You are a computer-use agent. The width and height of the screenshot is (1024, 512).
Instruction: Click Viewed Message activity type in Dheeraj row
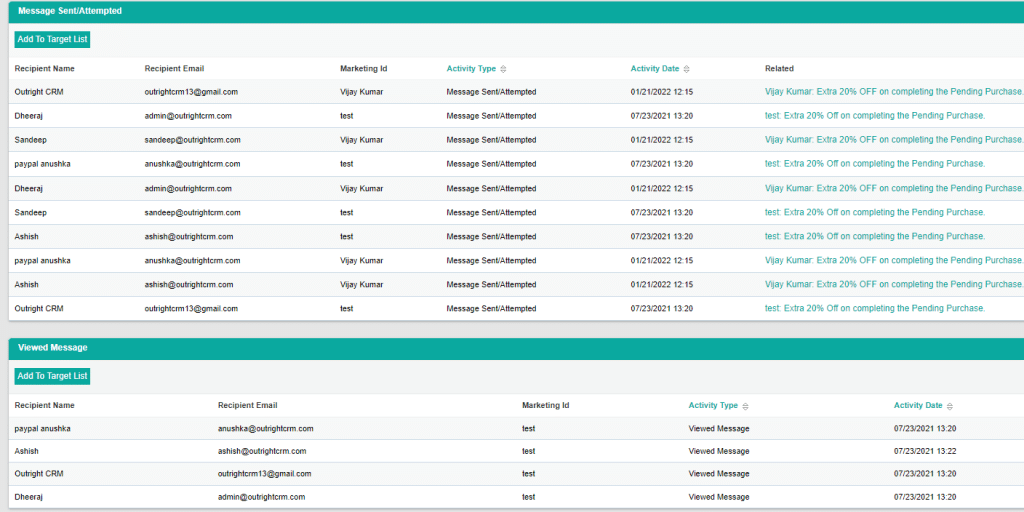[719, 497]
